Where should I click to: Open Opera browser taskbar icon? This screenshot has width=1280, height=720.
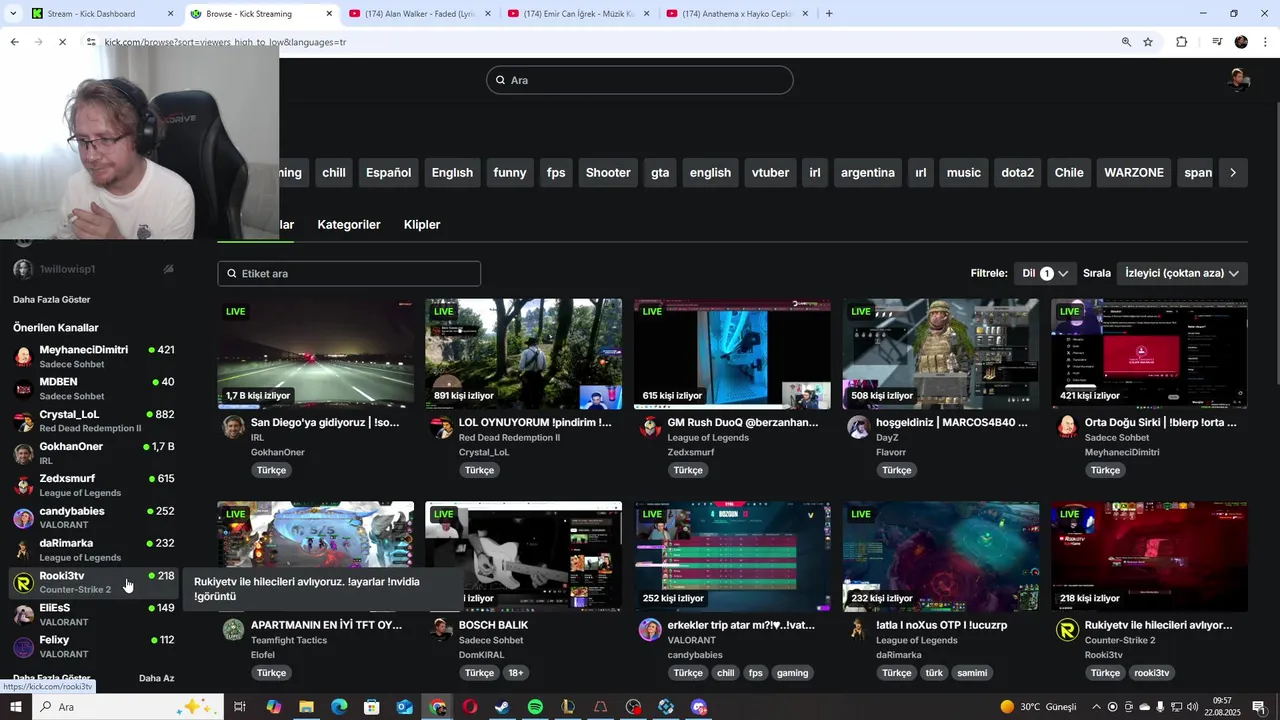coord(469,707)
